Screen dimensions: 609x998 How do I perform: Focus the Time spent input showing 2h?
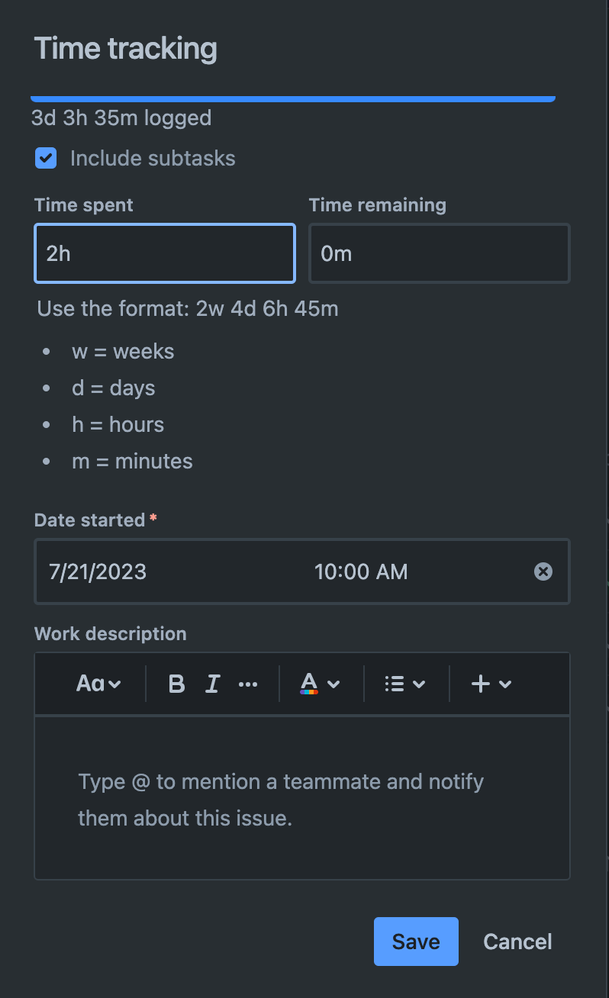pyautogui.click(x=164, y=253)
